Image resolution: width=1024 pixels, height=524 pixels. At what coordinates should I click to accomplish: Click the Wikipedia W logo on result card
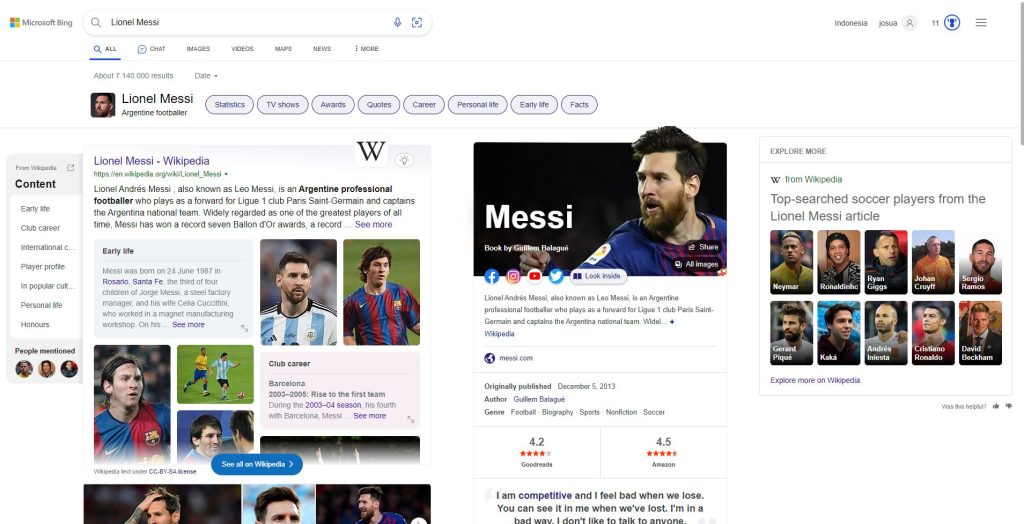(371, 151)
